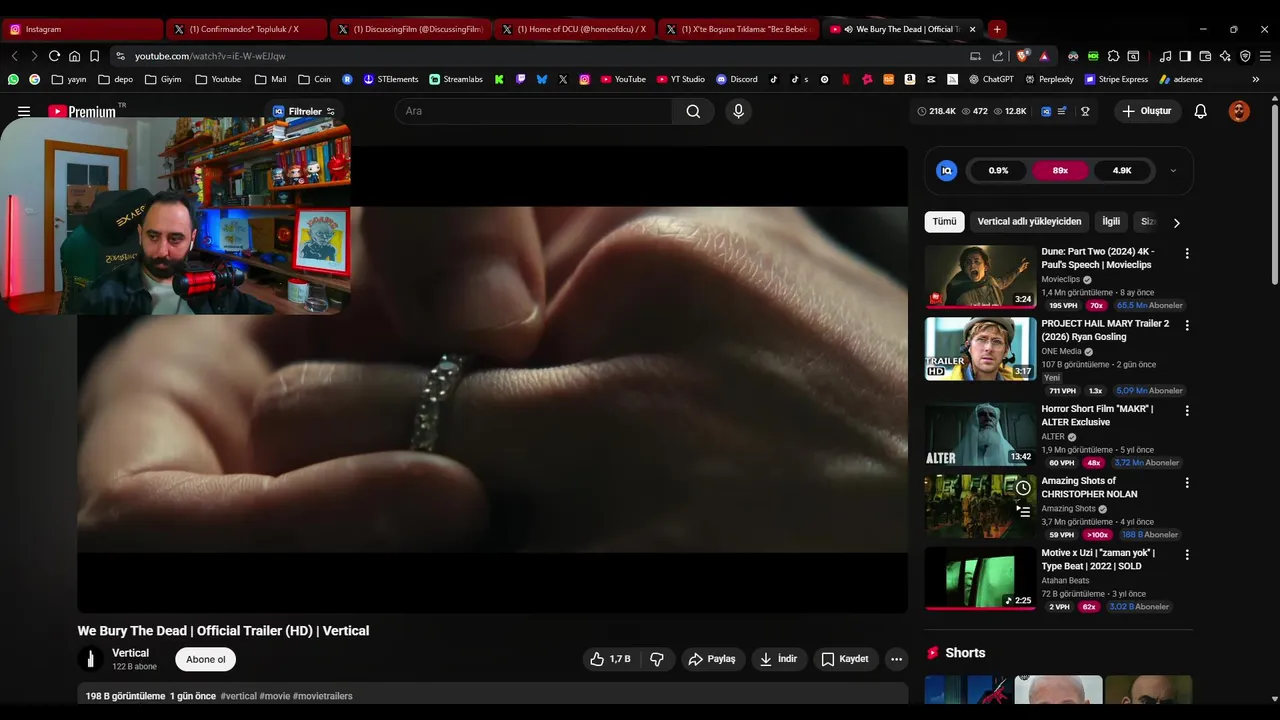This screenshot has width=1280, height=720.
Task: Switch to the DiscussingFilm X tab
Action: tap(410, 29)
